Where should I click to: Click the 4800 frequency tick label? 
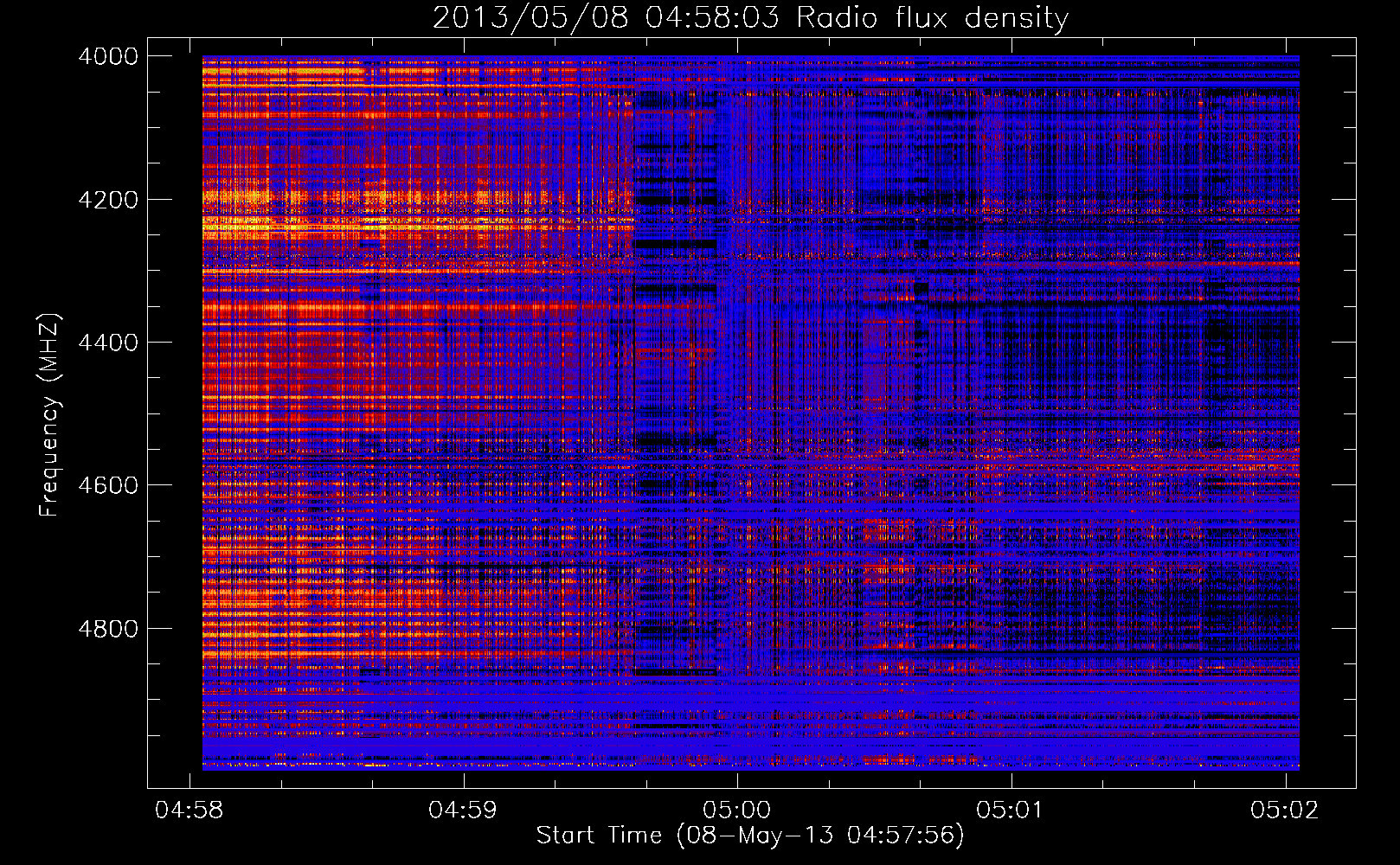108,628
